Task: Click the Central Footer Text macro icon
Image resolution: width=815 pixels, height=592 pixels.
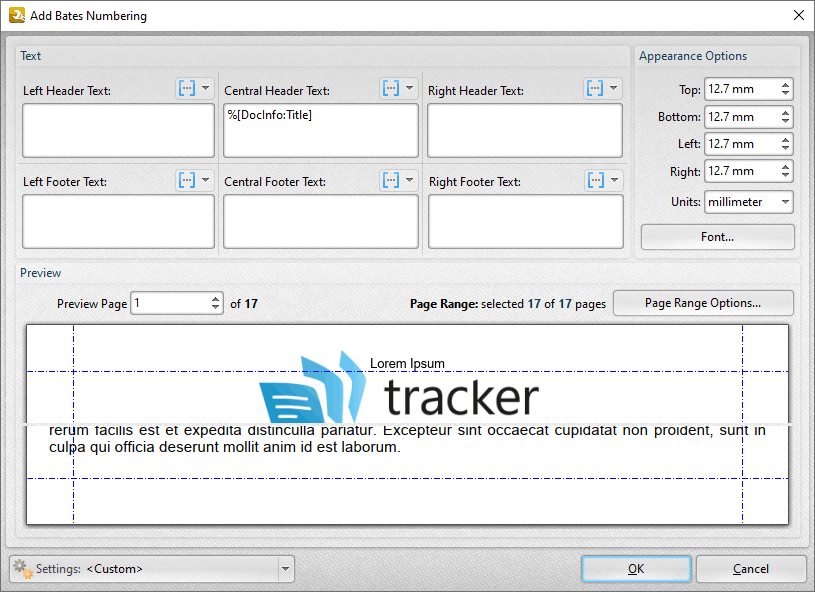Action: [x=391, y=180]
